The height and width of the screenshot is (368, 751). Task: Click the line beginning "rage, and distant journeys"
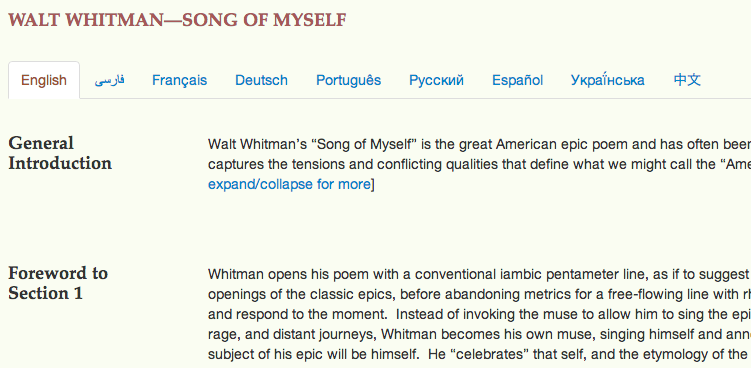(479, 334)
